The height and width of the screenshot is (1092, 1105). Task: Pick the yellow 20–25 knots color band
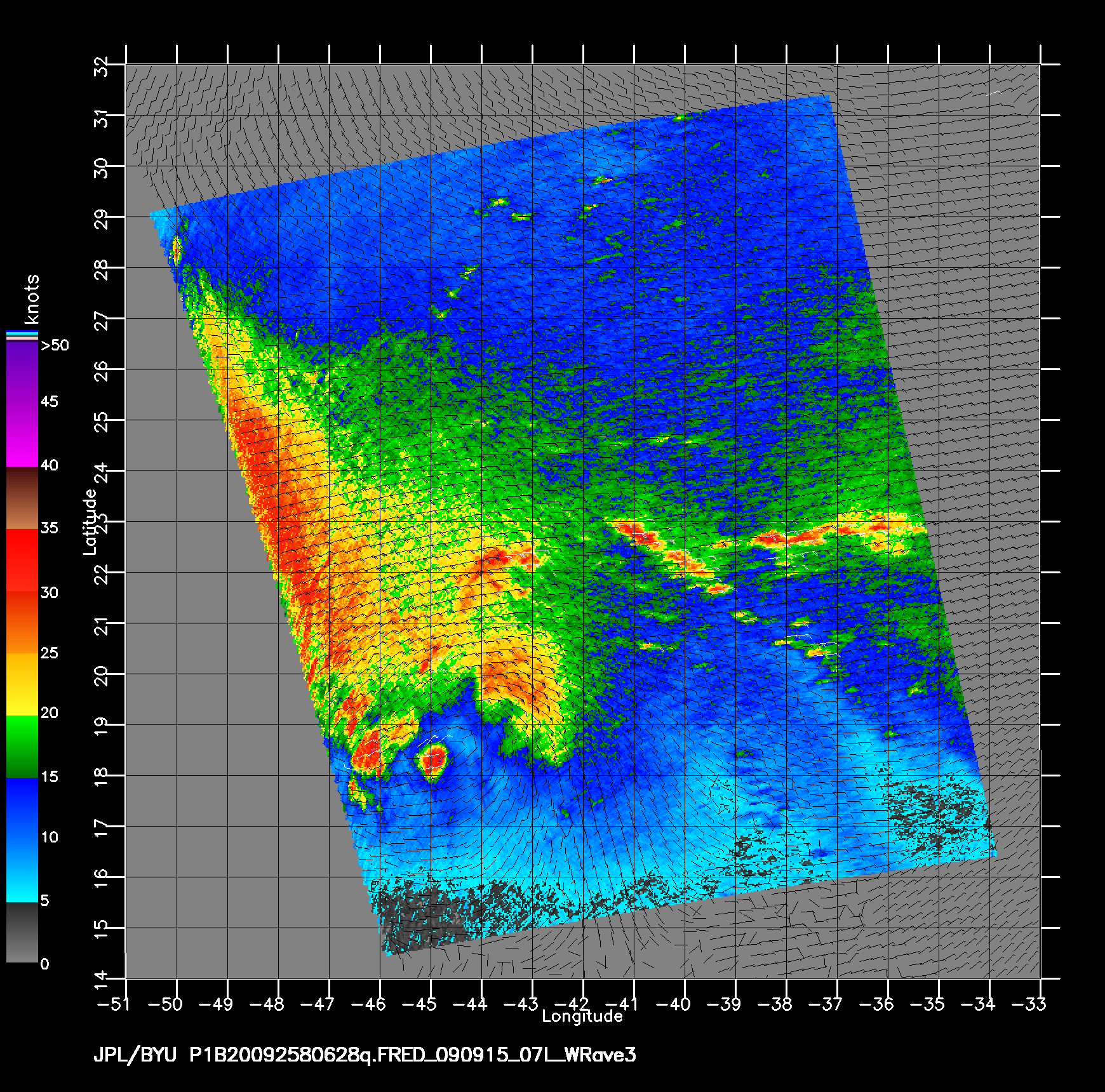(22, 685)
